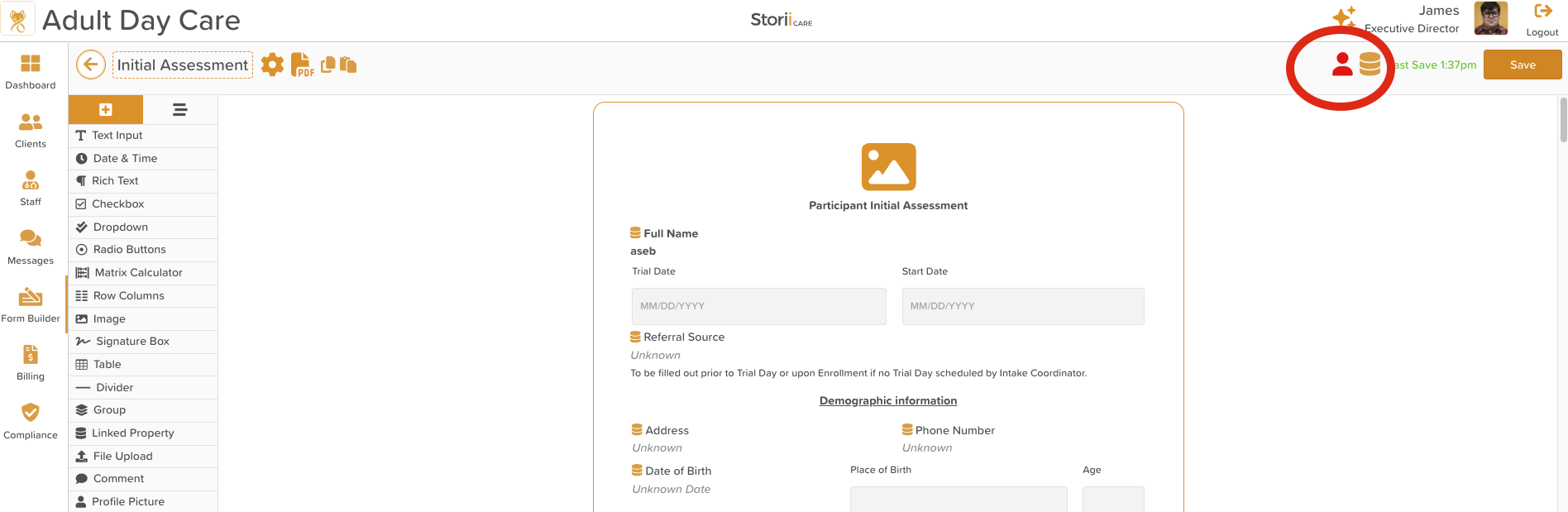Click the Start Date input field

[1022, 306]
